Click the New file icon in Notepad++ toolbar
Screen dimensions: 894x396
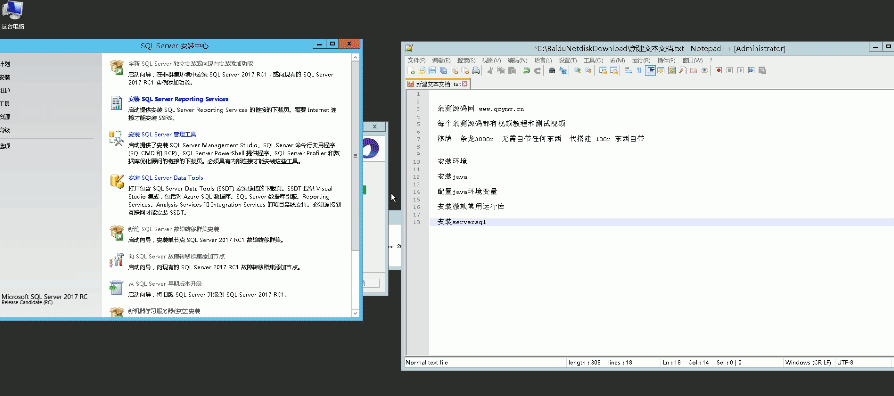412,71
